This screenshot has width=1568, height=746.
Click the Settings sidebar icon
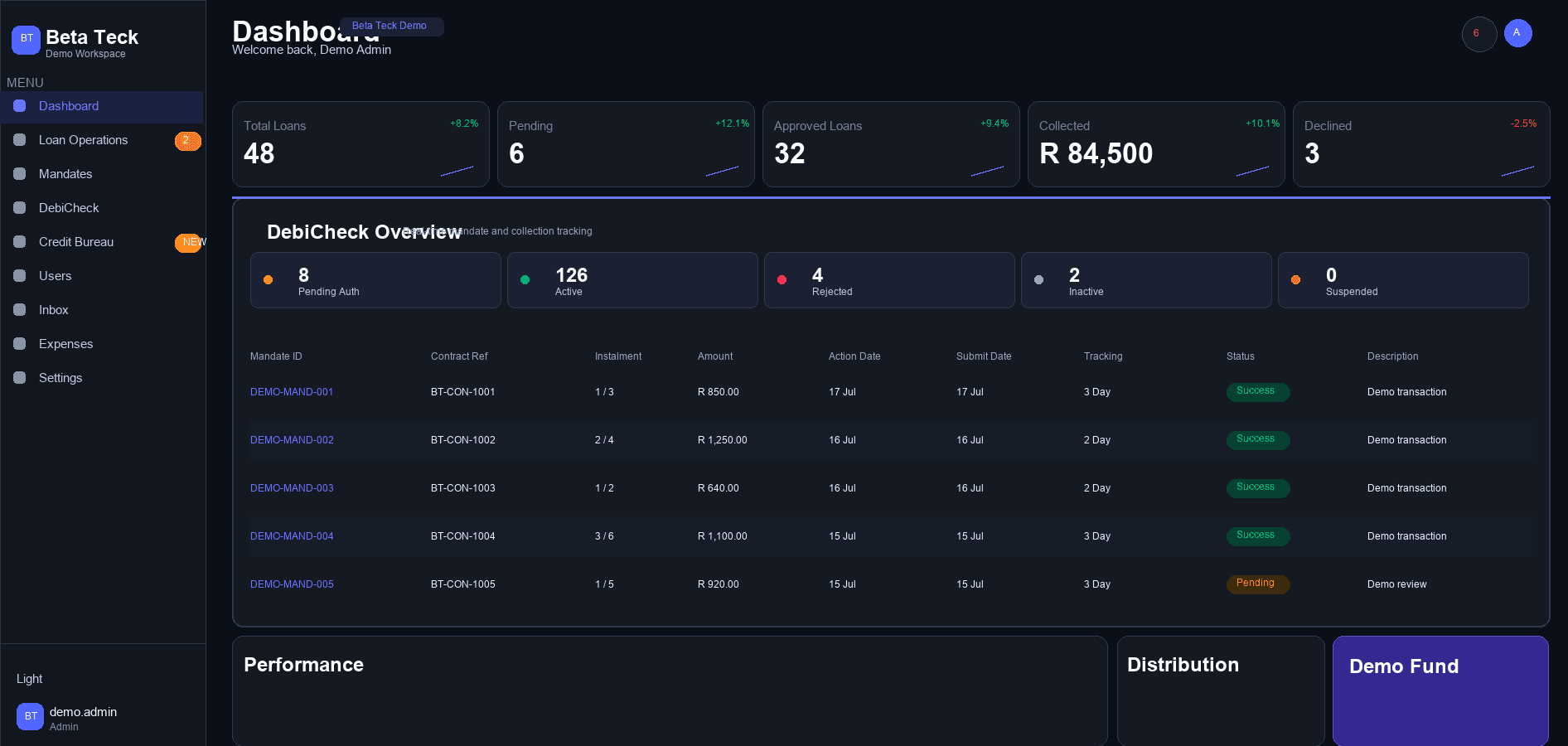[20, 378]
